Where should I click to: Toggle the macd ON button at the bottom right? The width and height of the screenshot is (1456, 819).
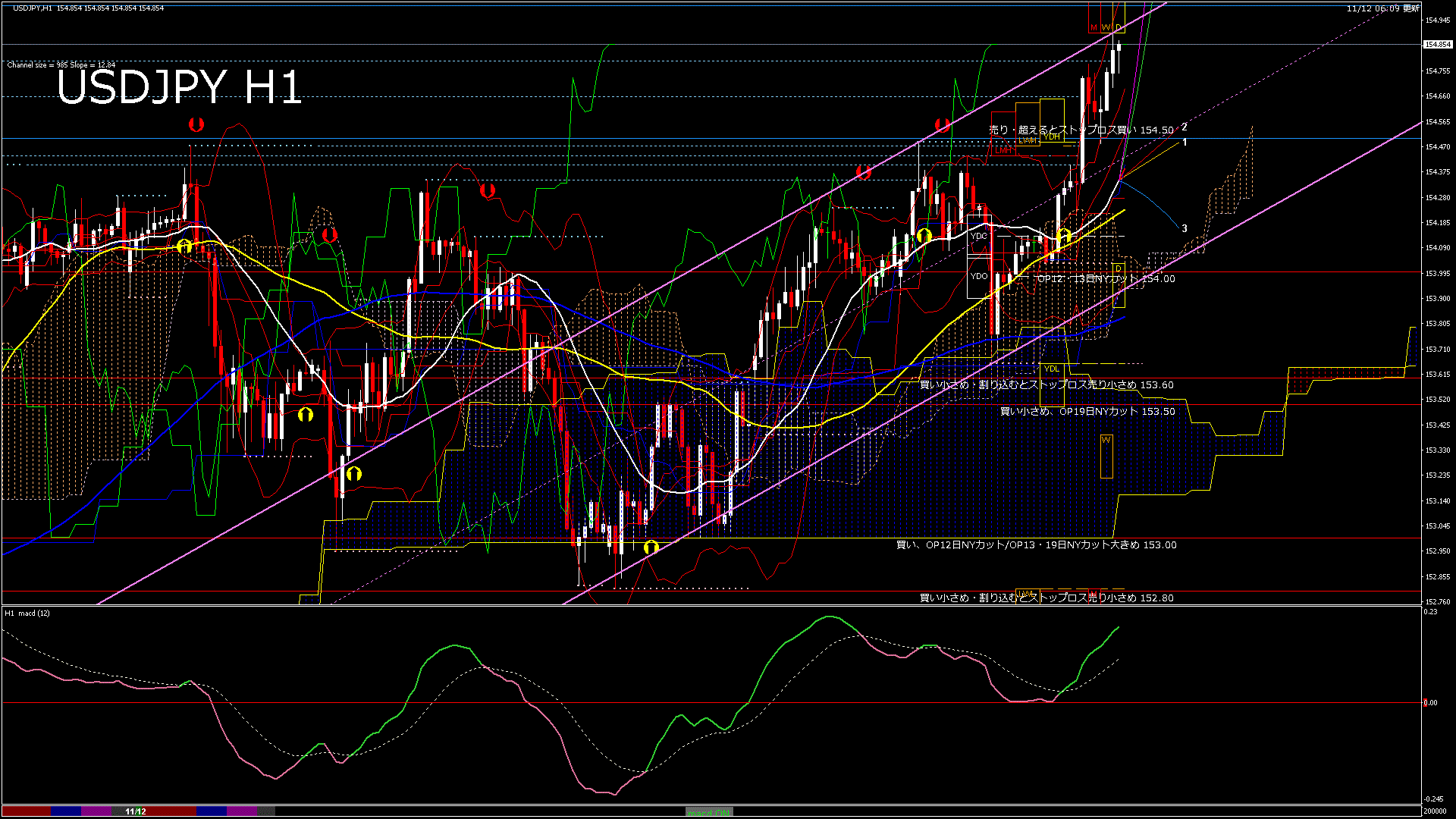(708, 812)
